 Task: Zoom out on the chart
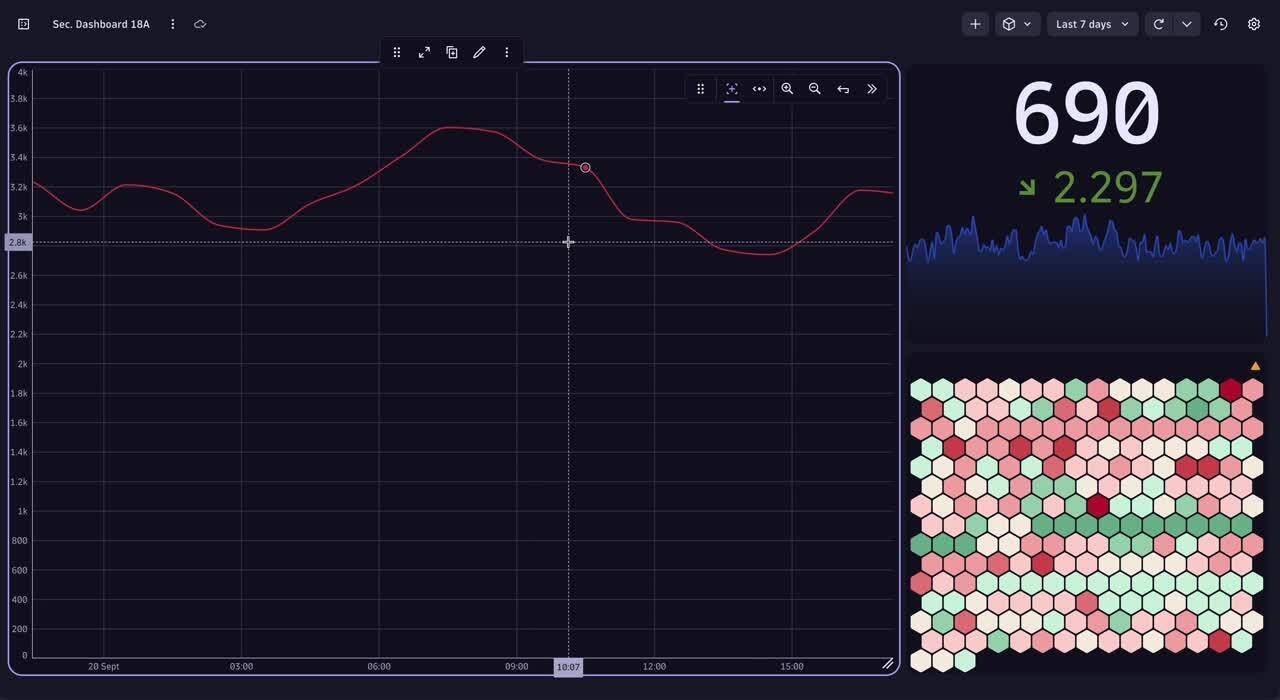click(x=815, y=89)
